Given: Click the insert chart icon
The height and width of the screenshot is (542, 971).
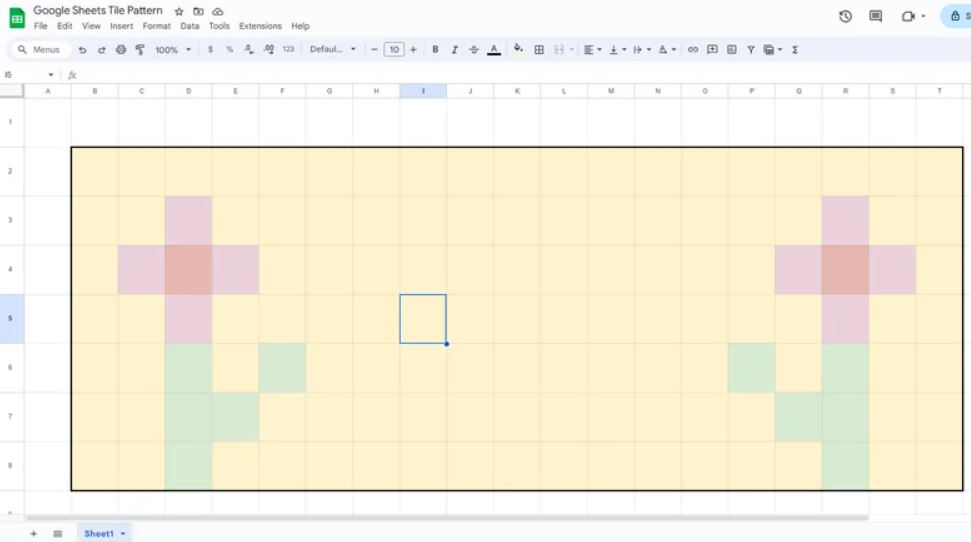Looking at the screenshot, I should point(731,50).
